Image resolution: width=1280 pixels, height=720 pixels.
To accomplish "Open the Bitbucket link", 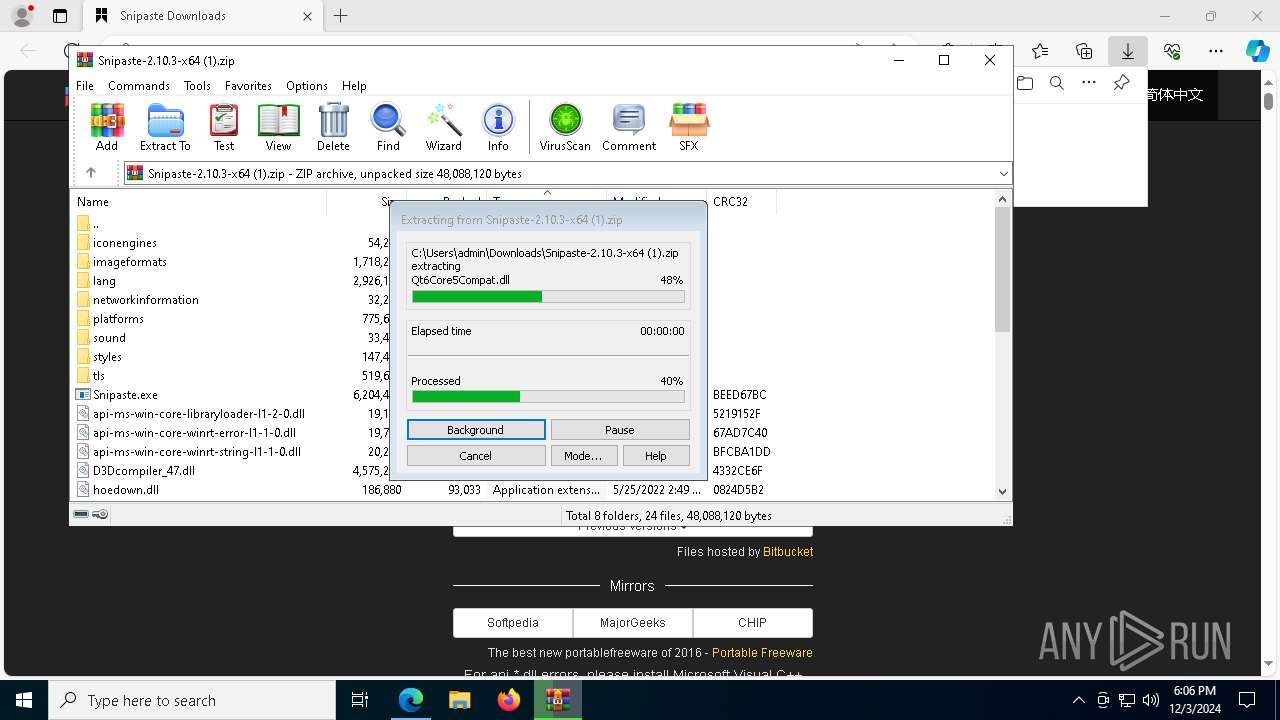I will [788, 551].
